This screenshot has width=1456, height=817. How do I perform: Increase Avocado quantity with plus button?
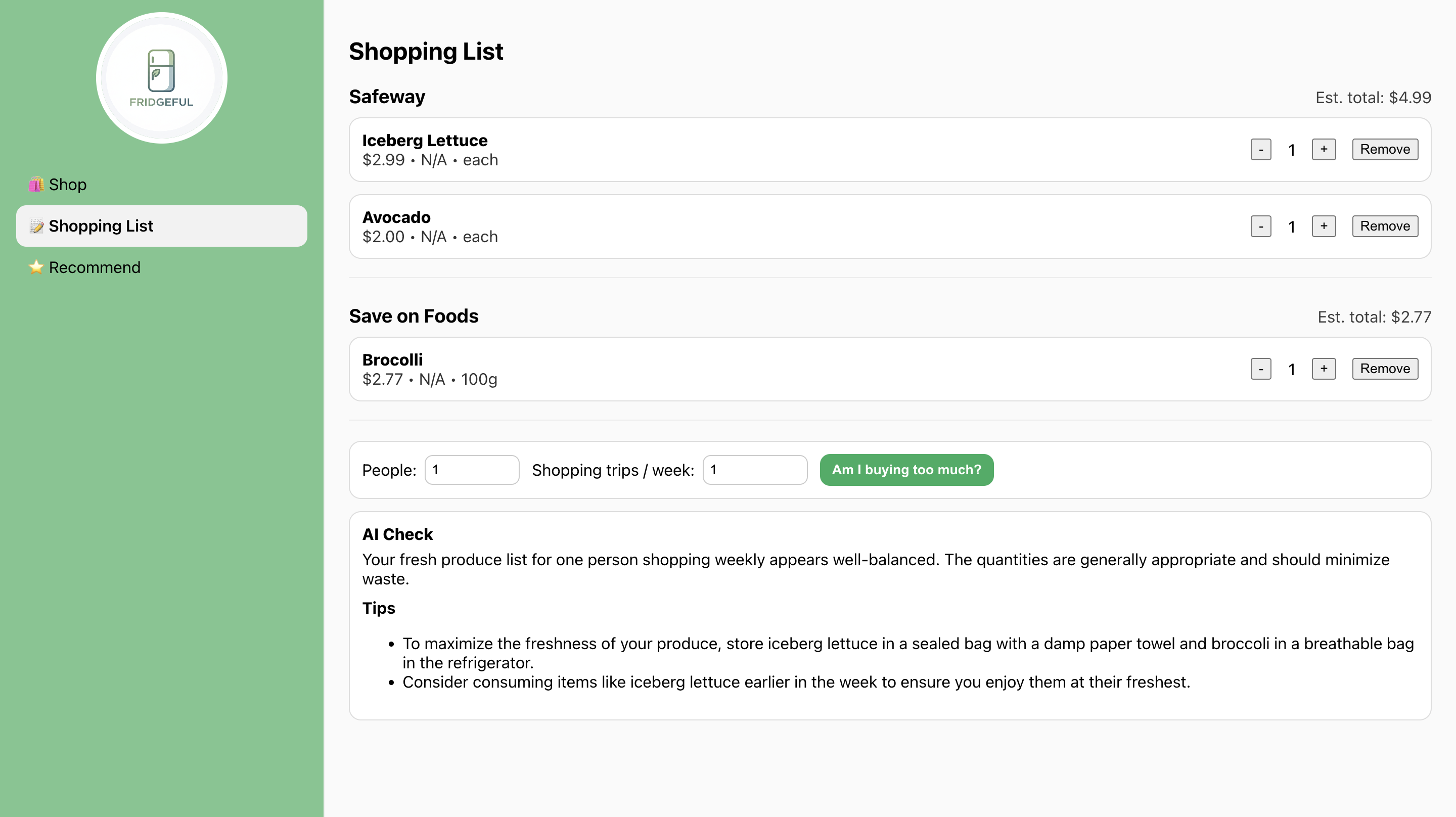[x=1323, y=226]
